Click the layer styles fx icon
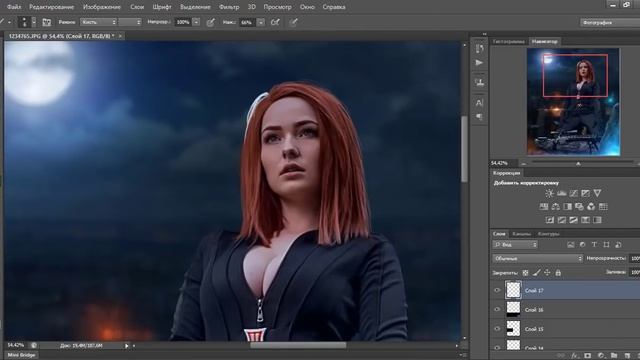The image size is (640, 360). pos(575,356)
